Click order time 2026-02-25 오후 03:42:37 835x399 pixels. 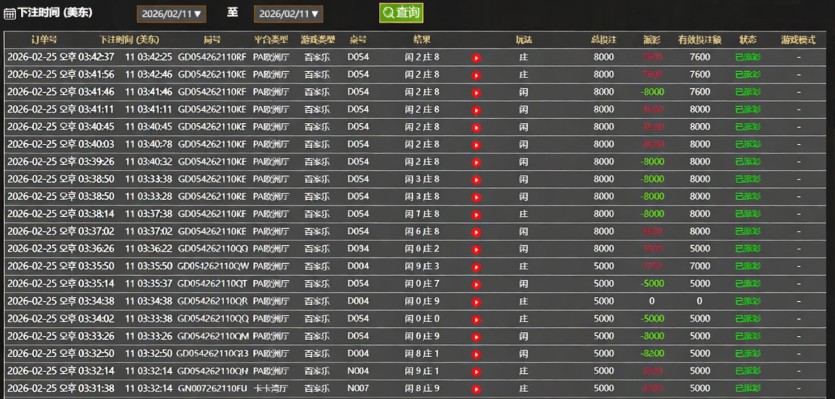61,57
